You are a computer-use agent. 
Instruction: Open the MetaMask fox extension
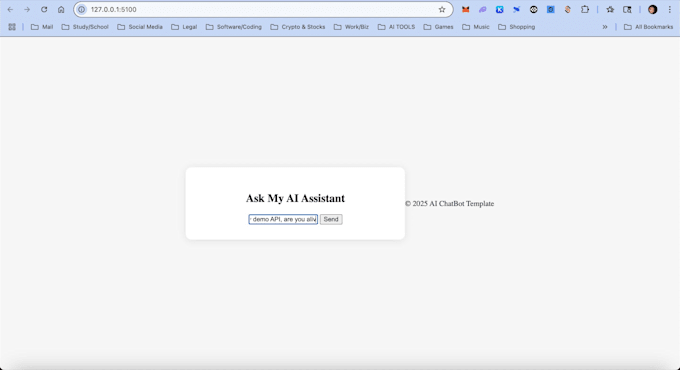[x=465, y=10]
